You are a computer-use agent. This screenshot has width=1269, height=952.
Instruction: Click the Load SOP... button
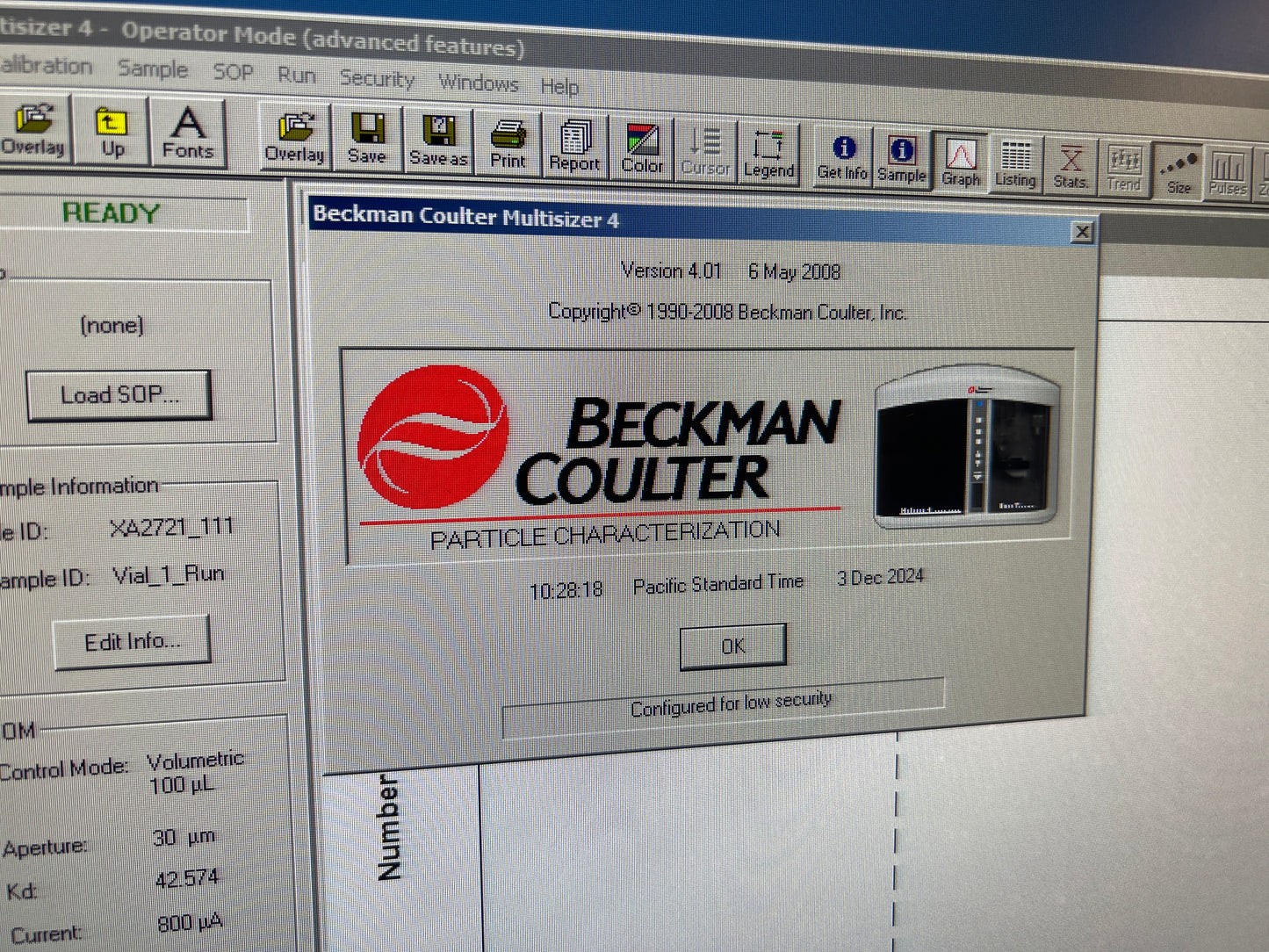pos(119,395)
